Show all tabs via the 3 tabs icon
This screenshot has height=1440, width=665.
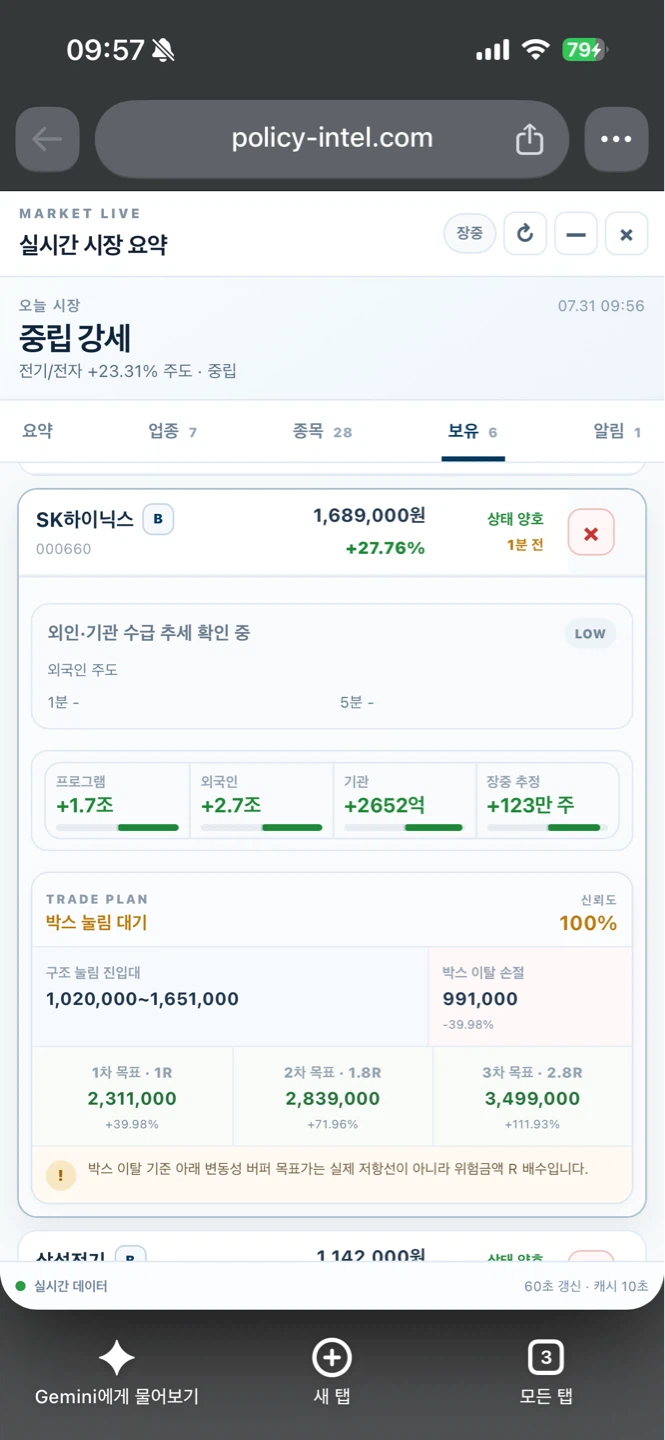coord(546,1358)
